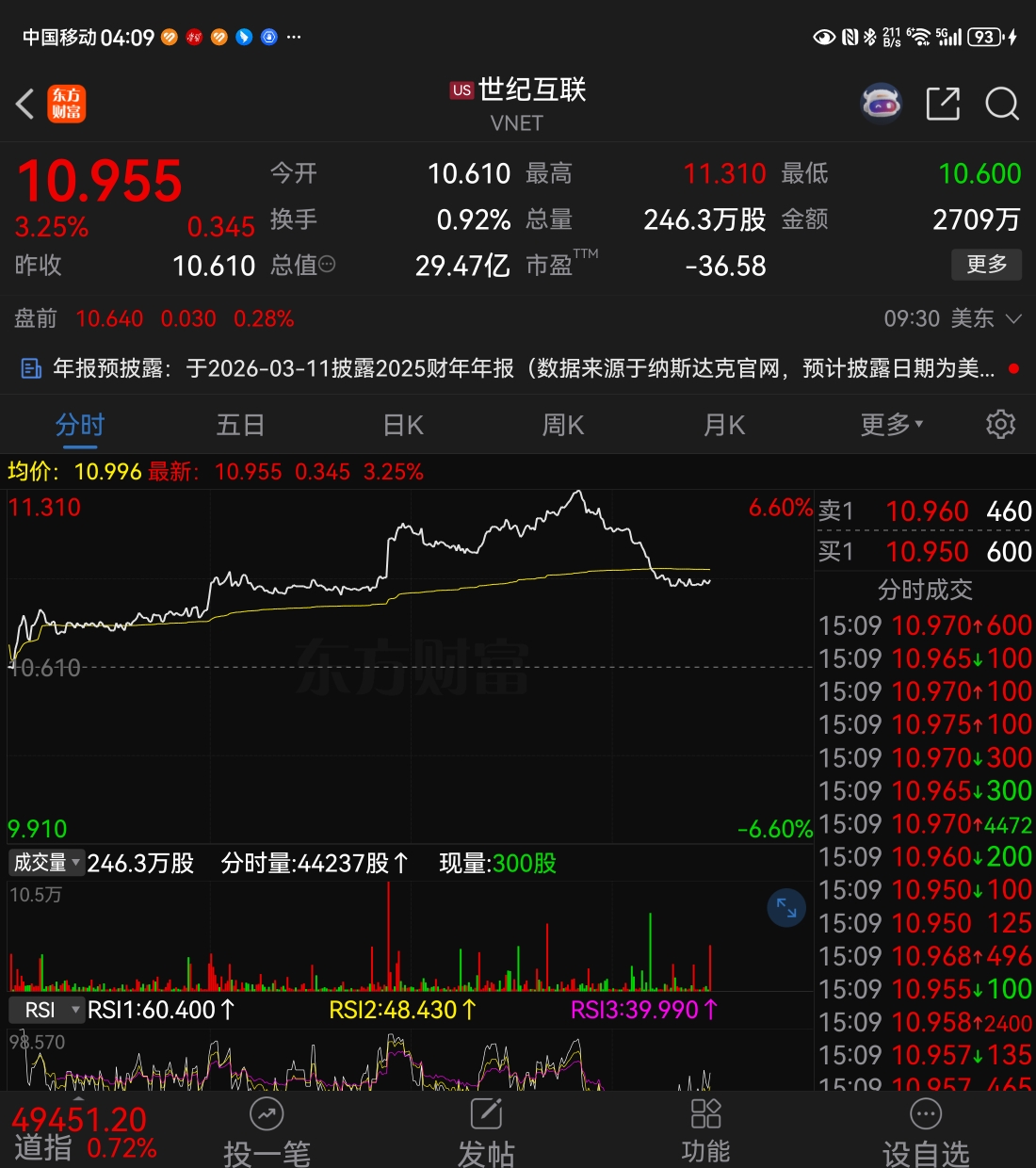Tap the 世纪互联 stock title

(x=532, y=89)
